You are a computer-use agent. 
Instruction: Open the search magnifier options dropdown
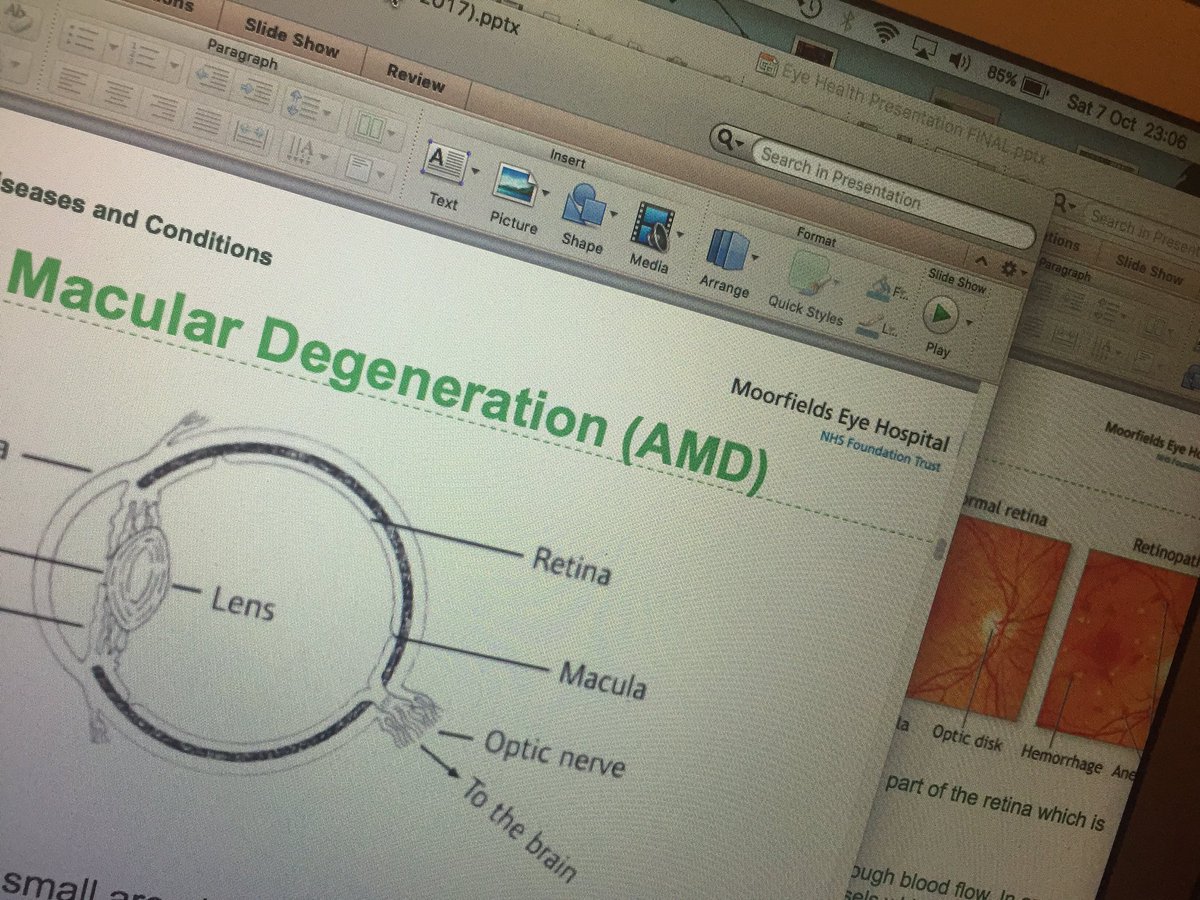click(730, 141)
